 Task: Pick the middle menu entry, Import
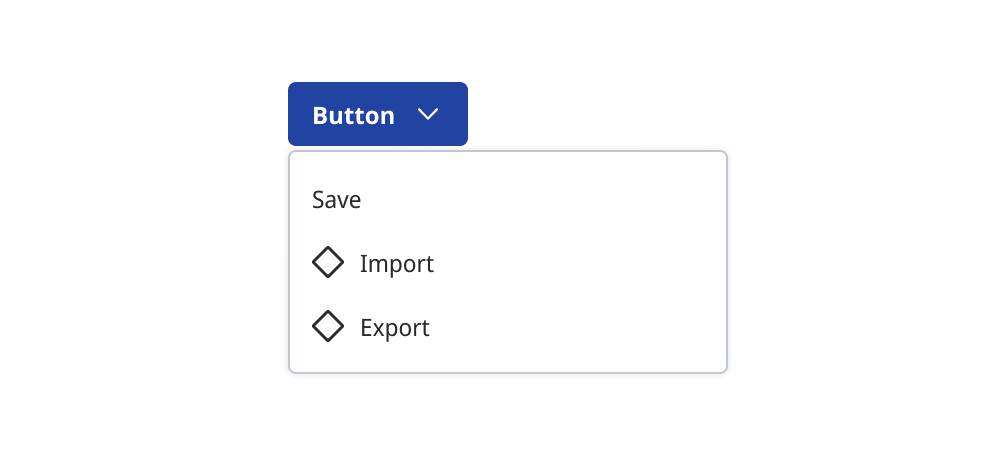pyautogui.click(x=507, y=264)
